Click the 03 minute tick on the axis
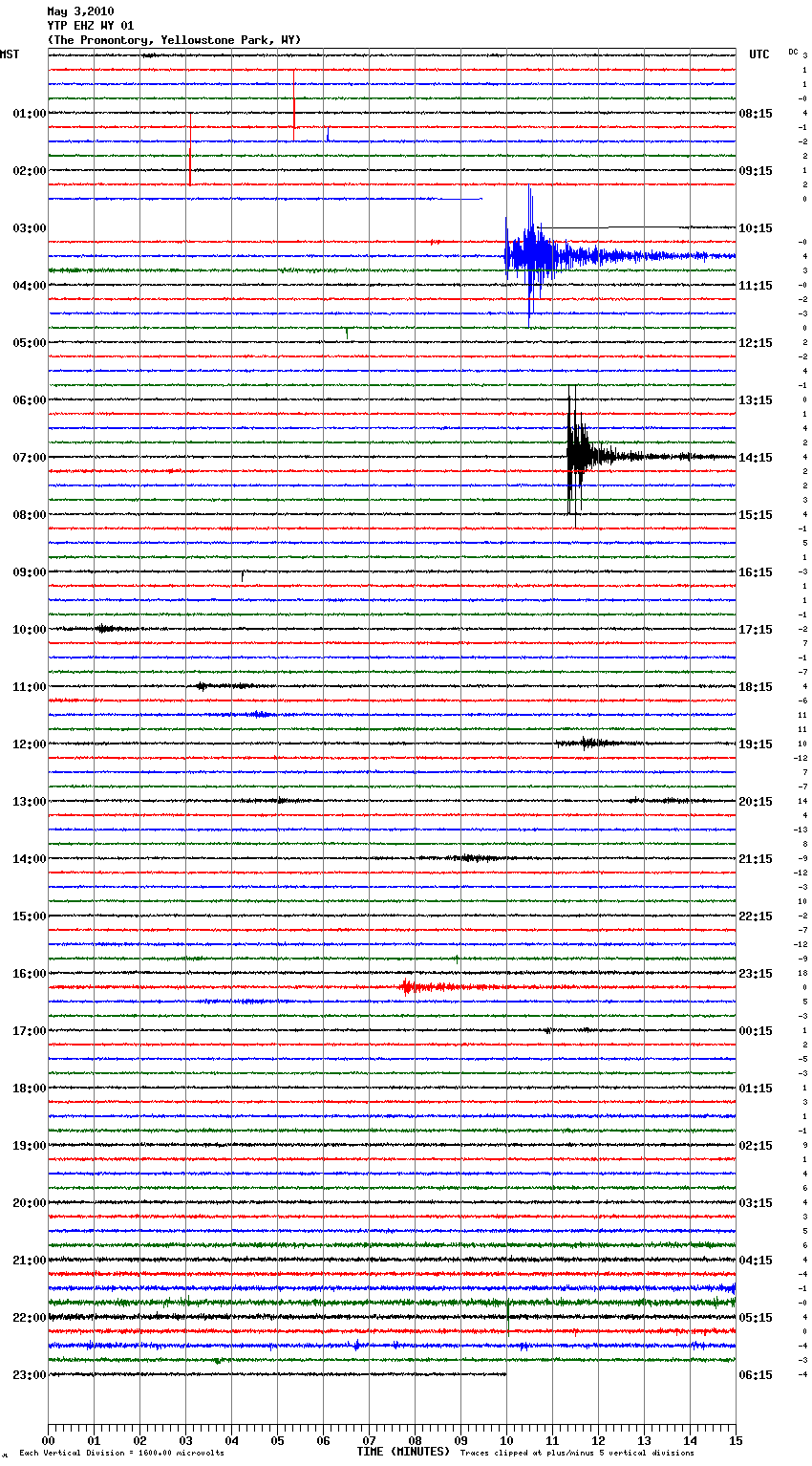 point(185,1440)
